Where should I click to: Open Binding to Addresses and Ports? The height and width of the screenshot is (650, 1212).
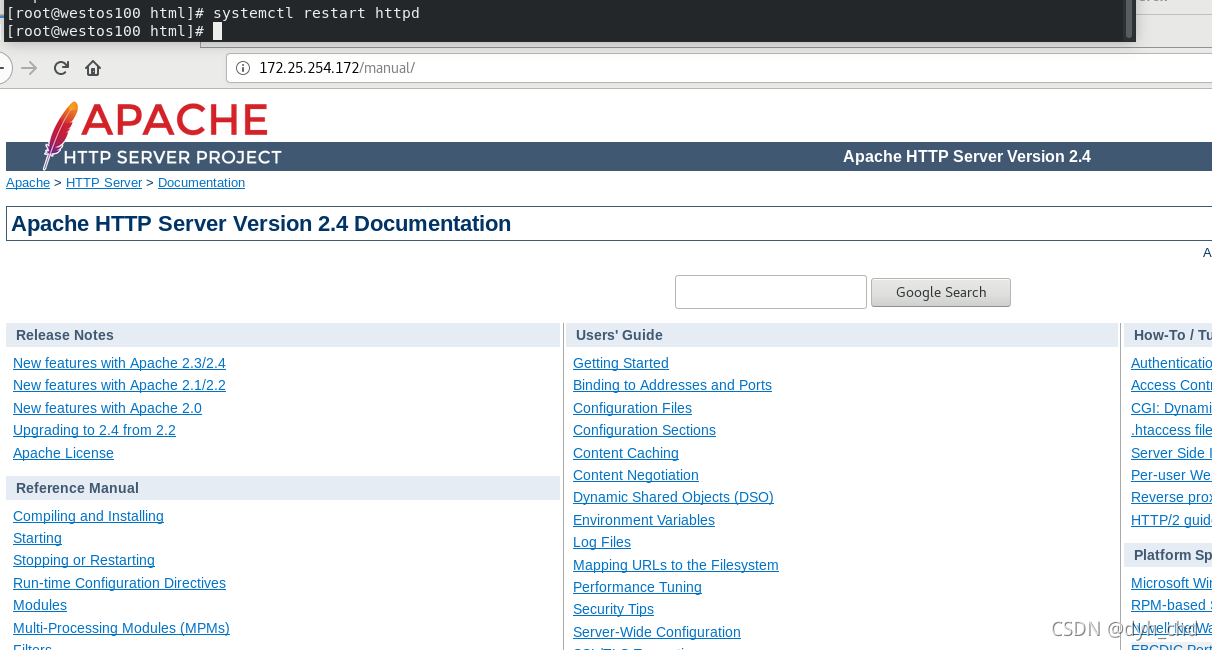(x=672, y=385)
